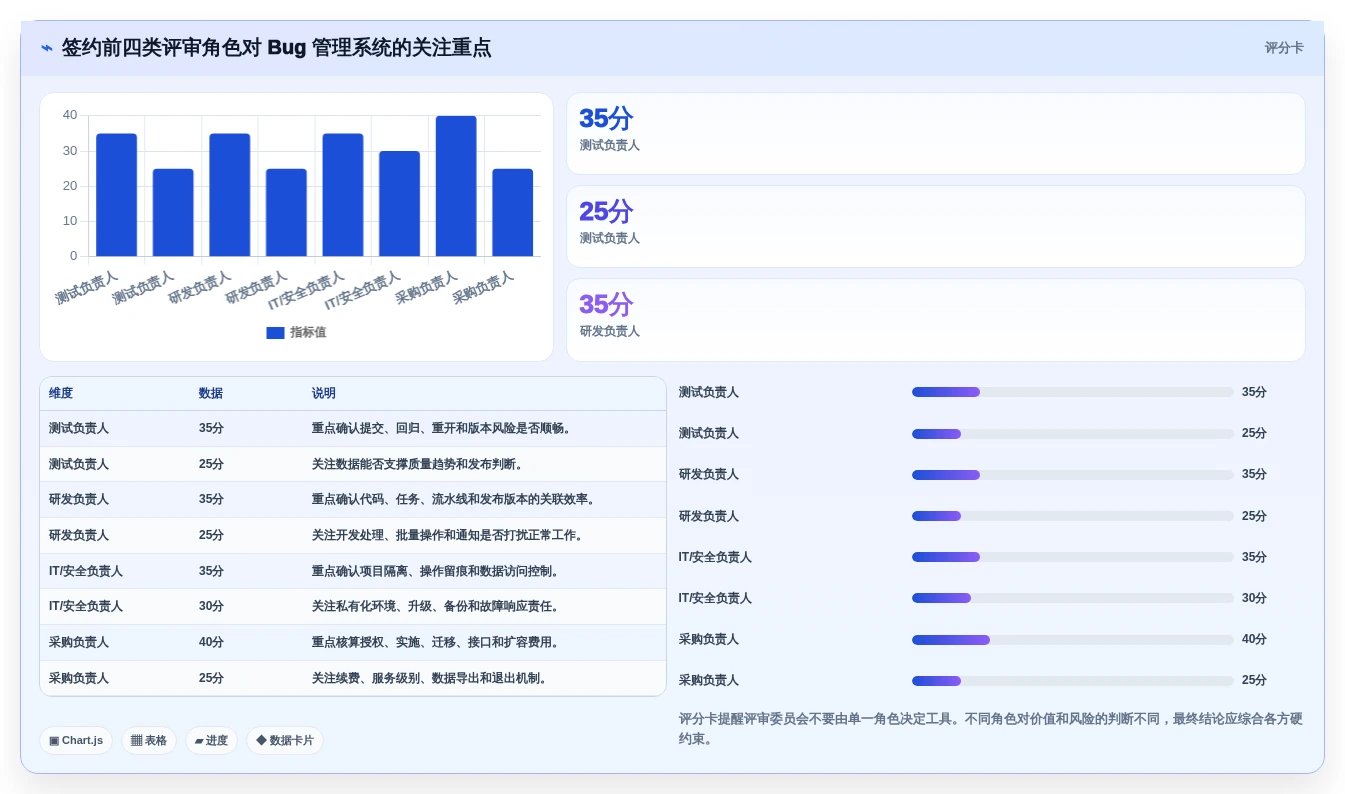Click the 40分 value beside the progress bar
This screenshot has height=794, width=1345.
[x=1254, y=639]
